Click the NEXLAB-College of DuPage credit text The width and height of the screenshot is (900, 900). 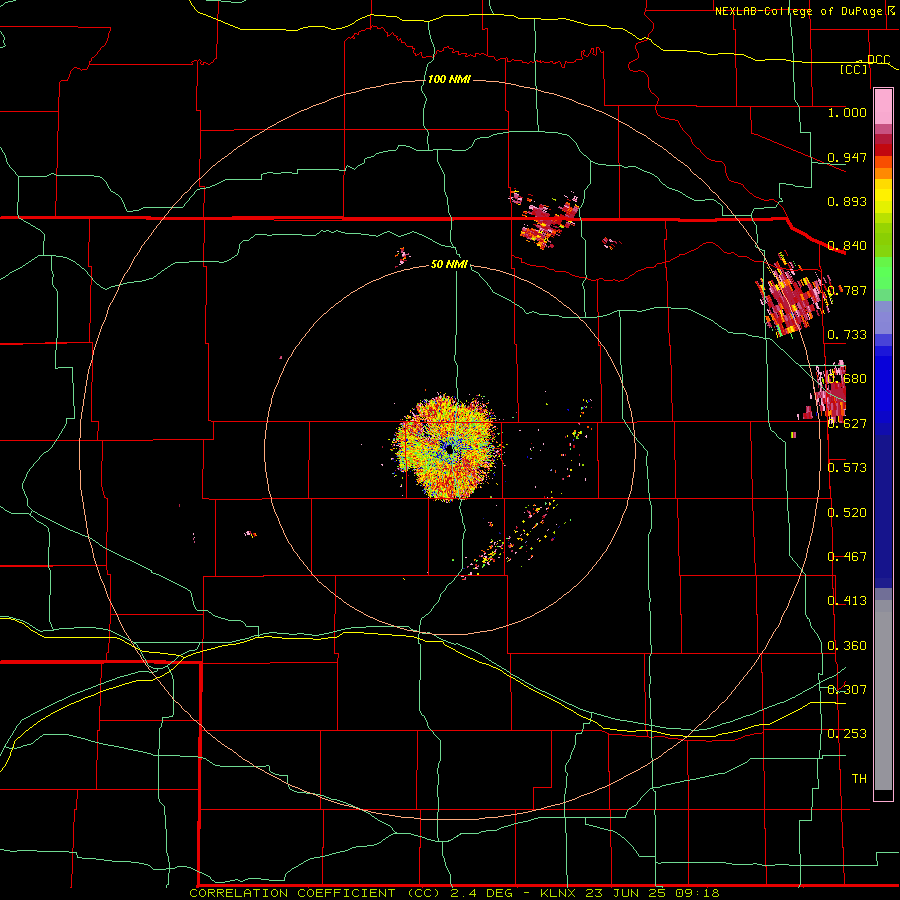799,11
